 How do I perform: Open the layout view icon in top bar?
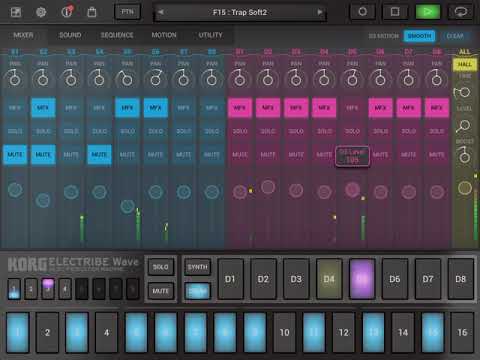coord(16,12)
